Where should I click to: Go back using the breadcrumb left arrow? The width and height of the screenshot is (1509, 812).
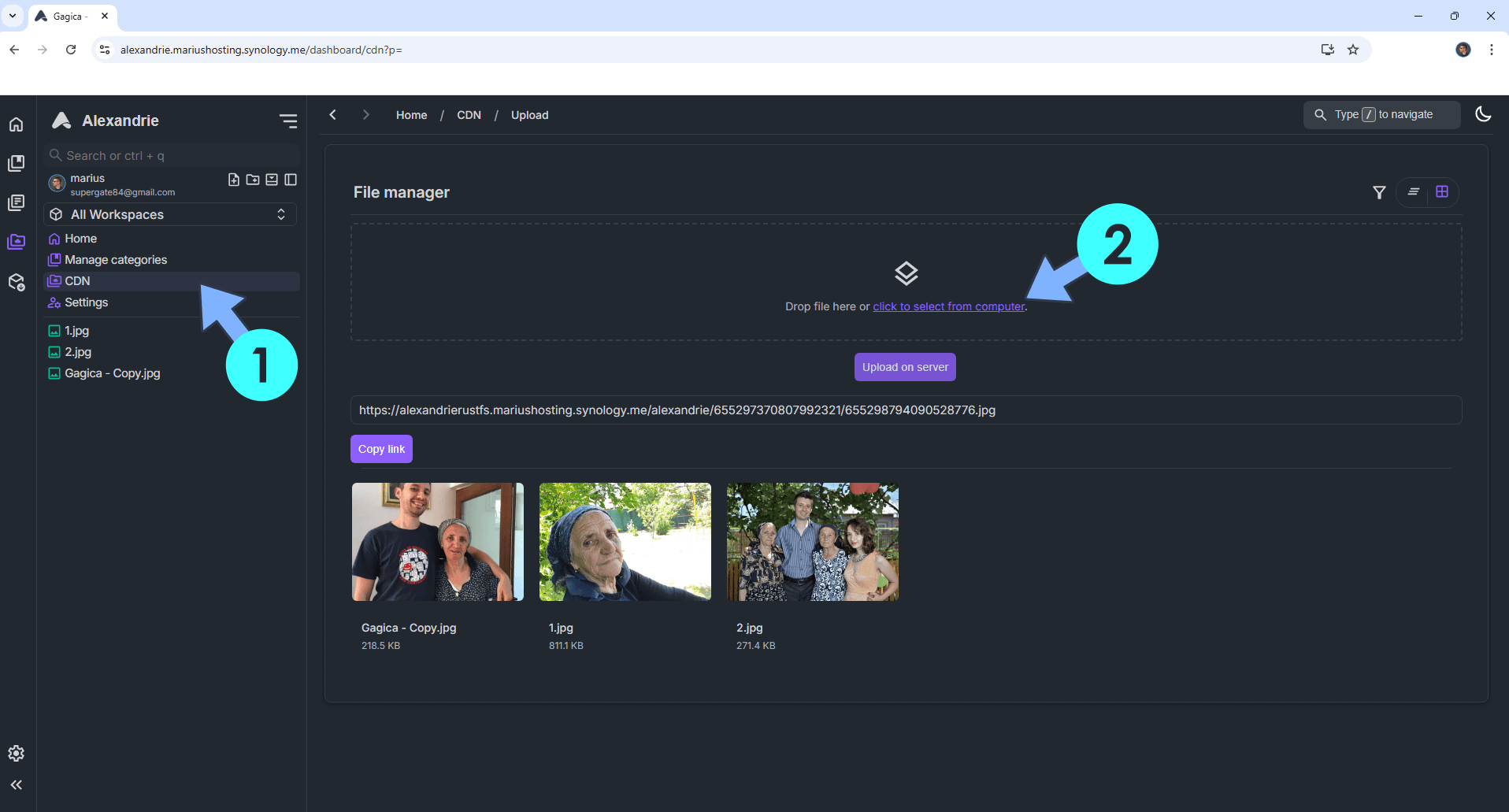333,115
